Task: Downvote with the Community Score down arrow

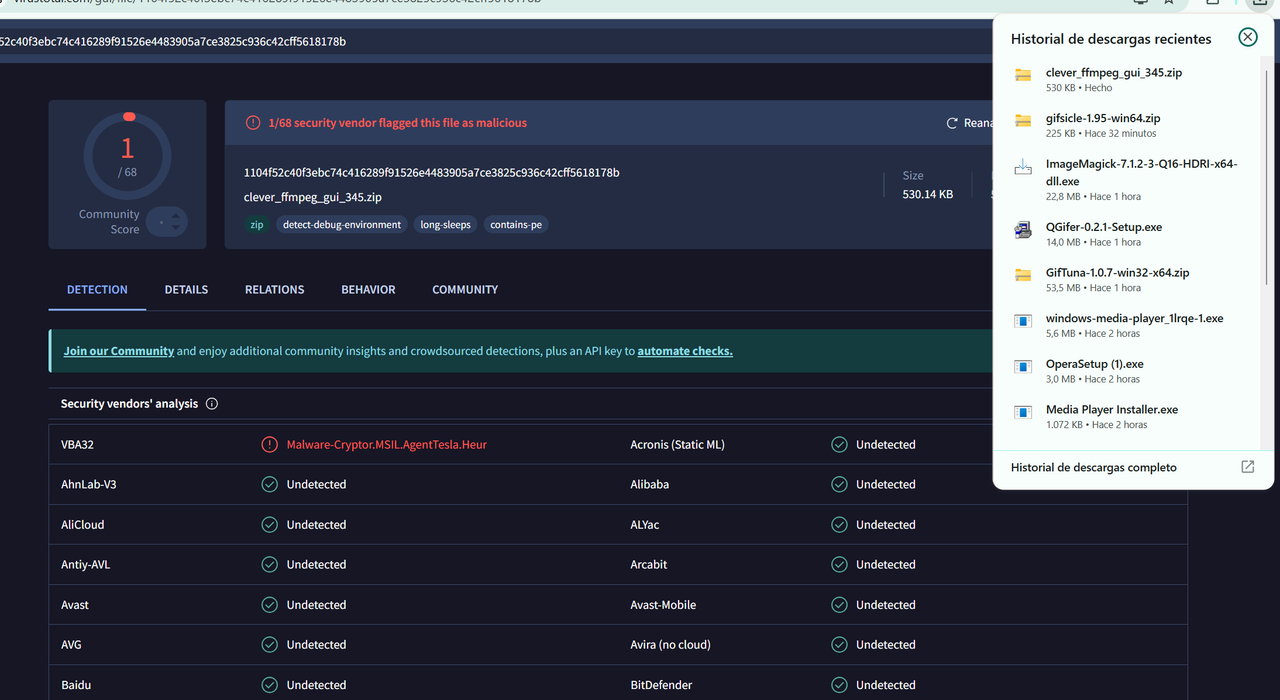Action: (x=176, y=229)
